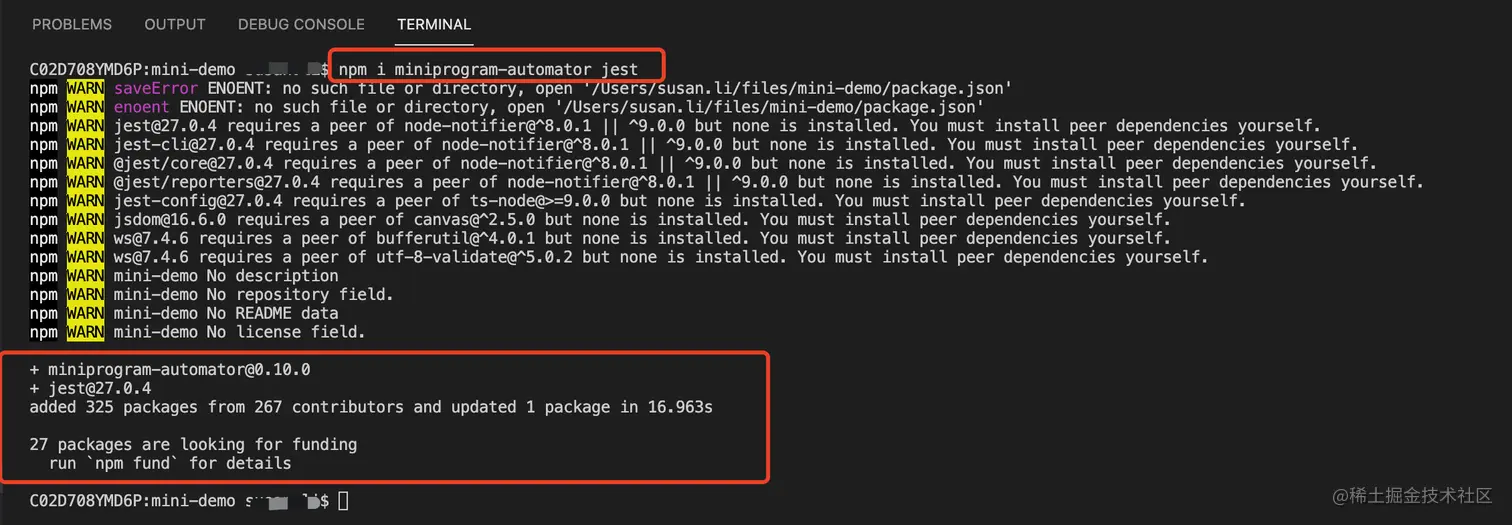Open the OUTPUT tab
The width and height of the screenshot is (1512, 525).
175,24
